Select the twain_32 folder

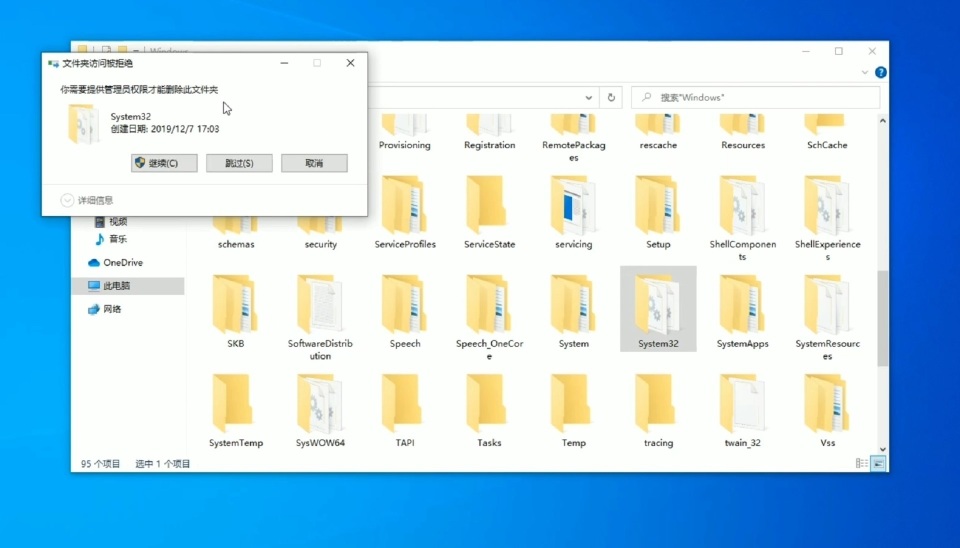click(743, 411)
